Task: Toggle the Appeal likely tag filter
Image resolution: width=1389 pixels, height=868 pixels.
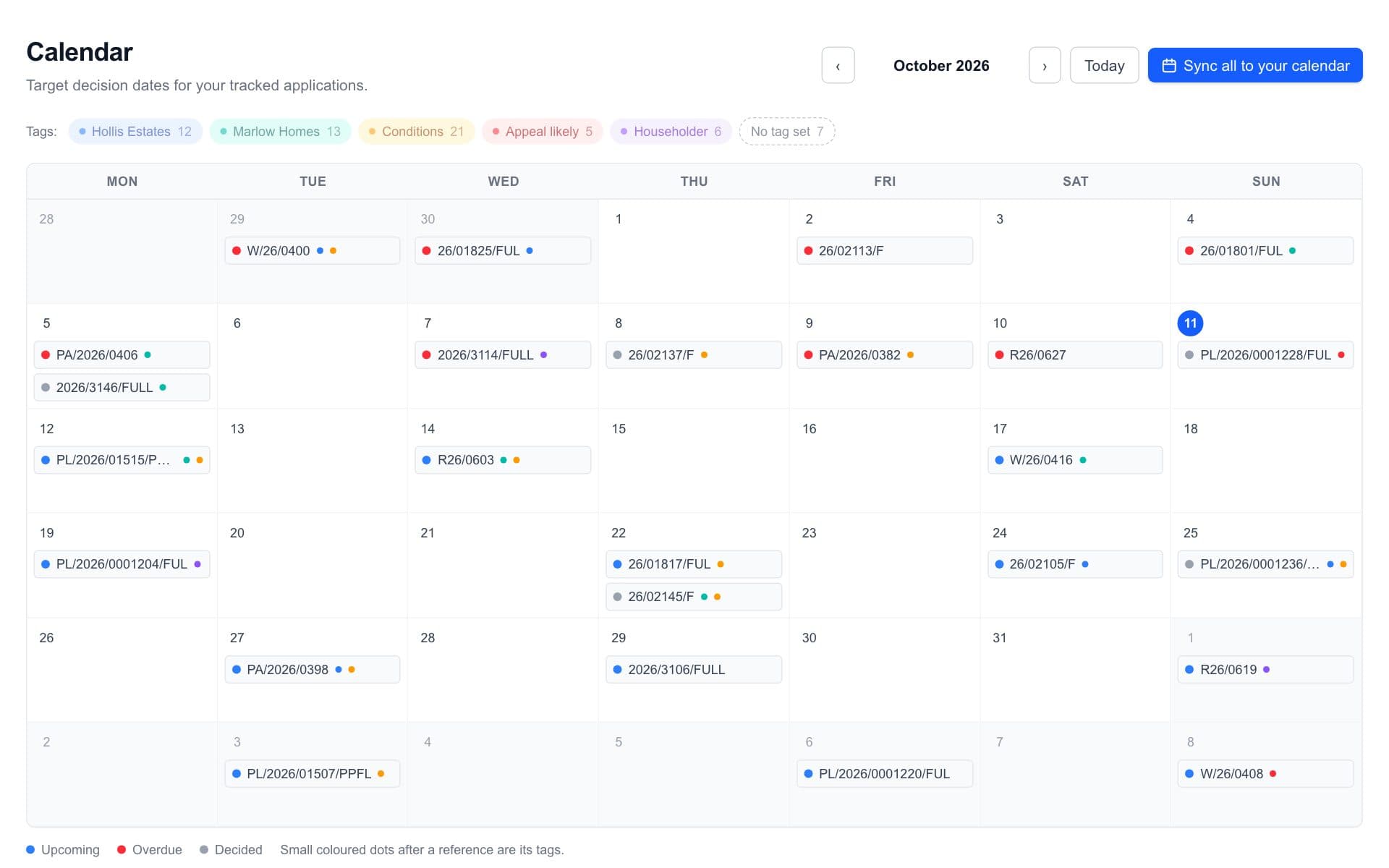Action: 542,132
